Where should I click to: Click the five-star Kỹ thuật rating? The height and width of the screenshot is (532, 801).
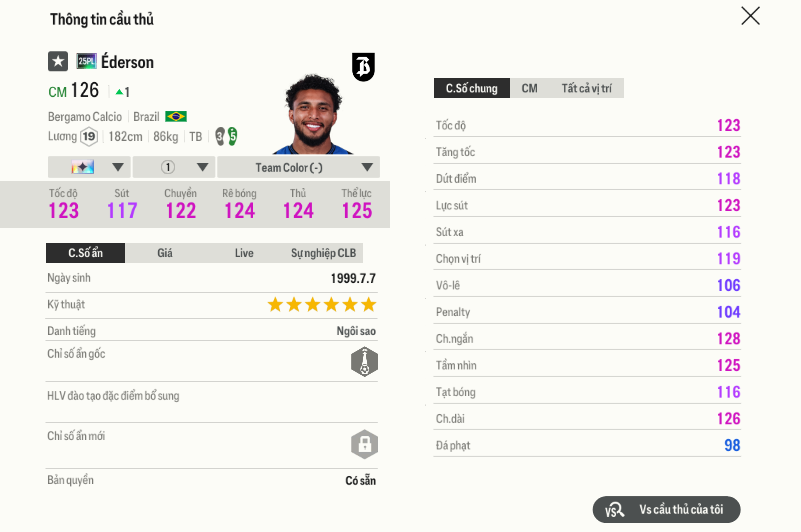(321, 305)
